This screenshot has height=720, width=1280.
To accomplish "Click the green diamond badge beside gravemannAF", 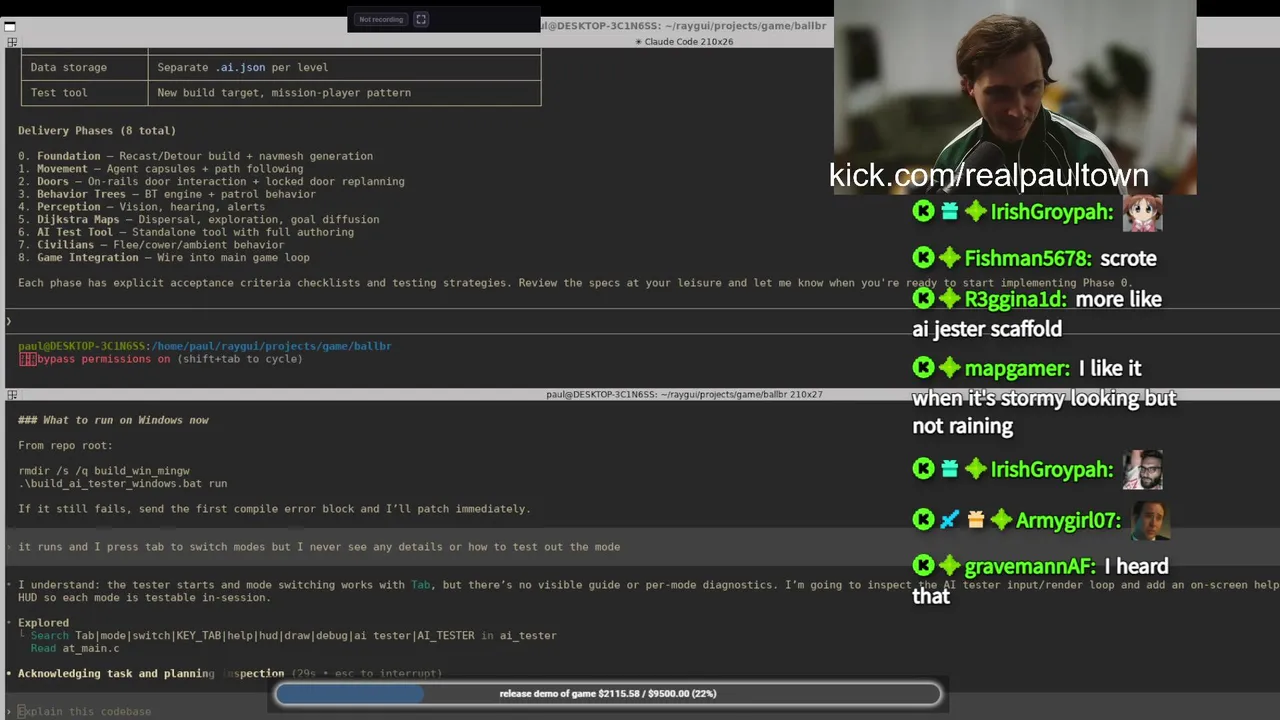I will pos(949,566).
